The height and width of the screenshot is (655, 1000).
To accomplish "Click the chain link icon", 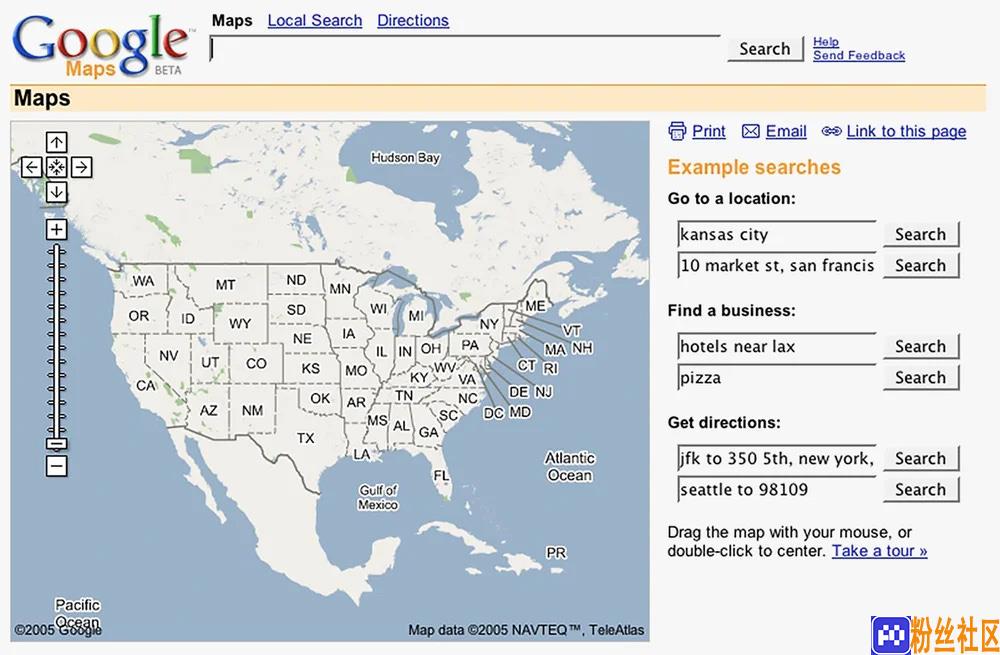I will [x=831, y=131].
